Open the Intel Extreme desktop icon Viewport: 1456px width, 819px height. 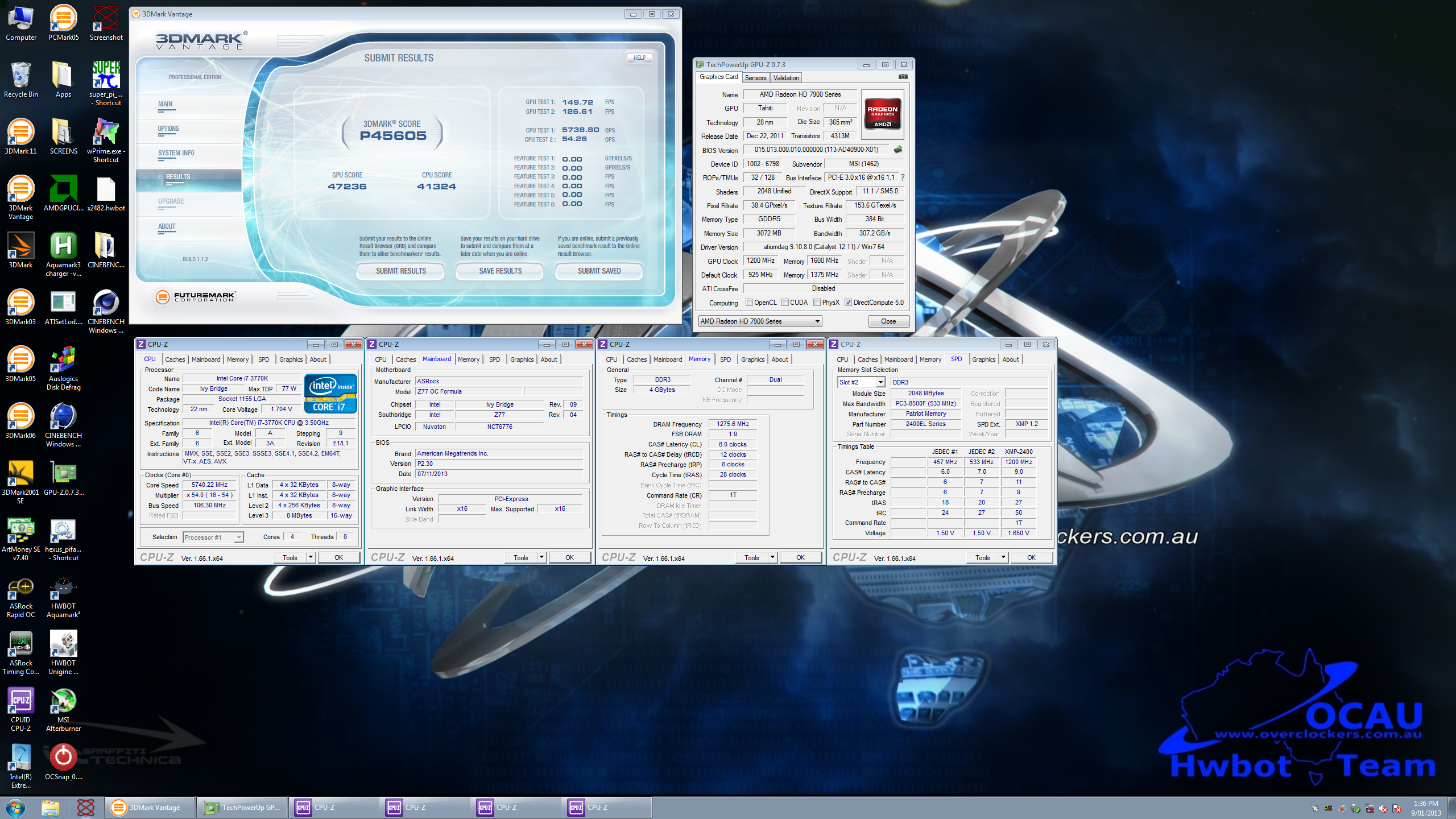coord(20,766)
